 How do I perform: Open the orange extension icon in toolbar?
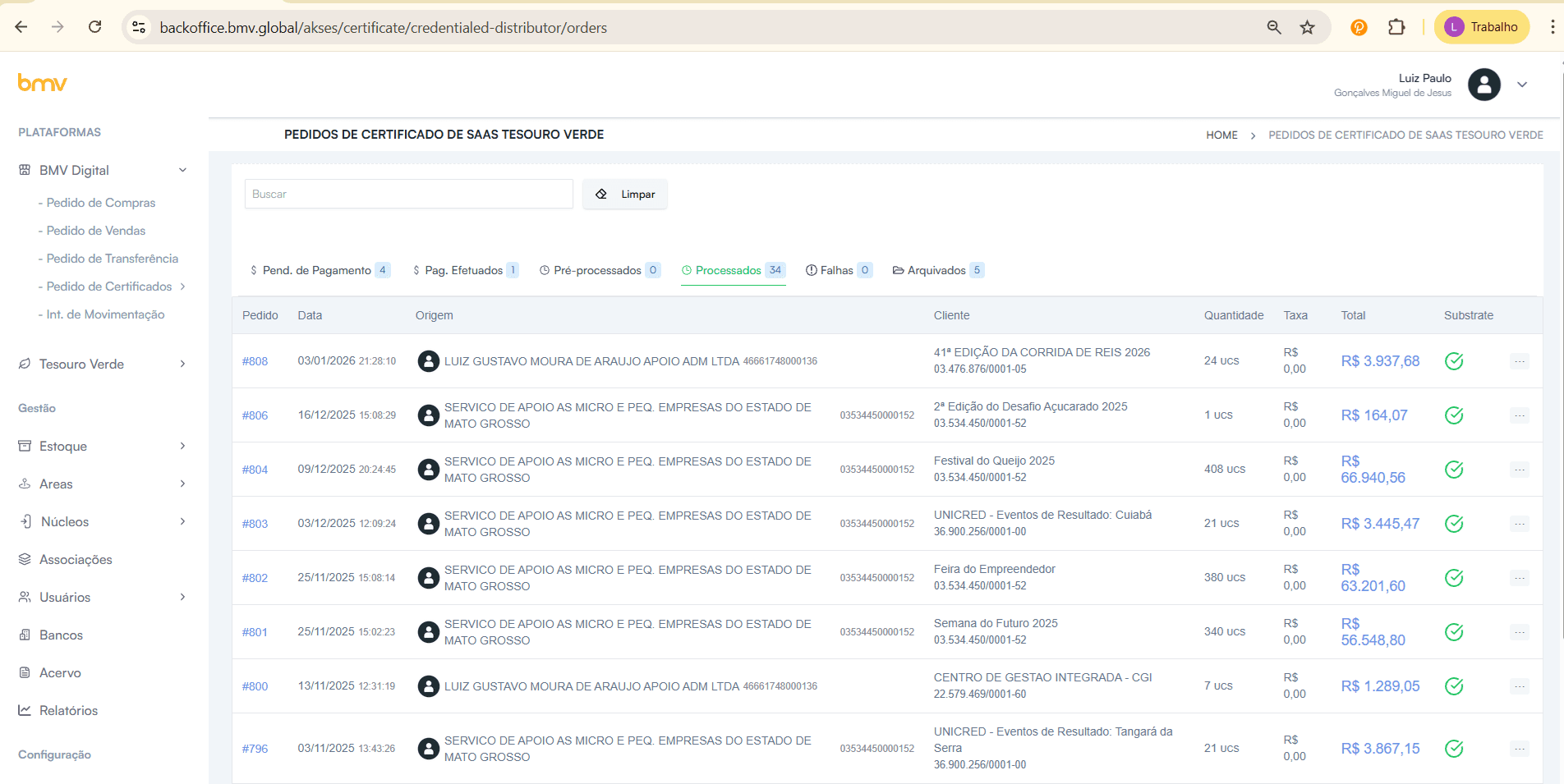click(1359, 27)
